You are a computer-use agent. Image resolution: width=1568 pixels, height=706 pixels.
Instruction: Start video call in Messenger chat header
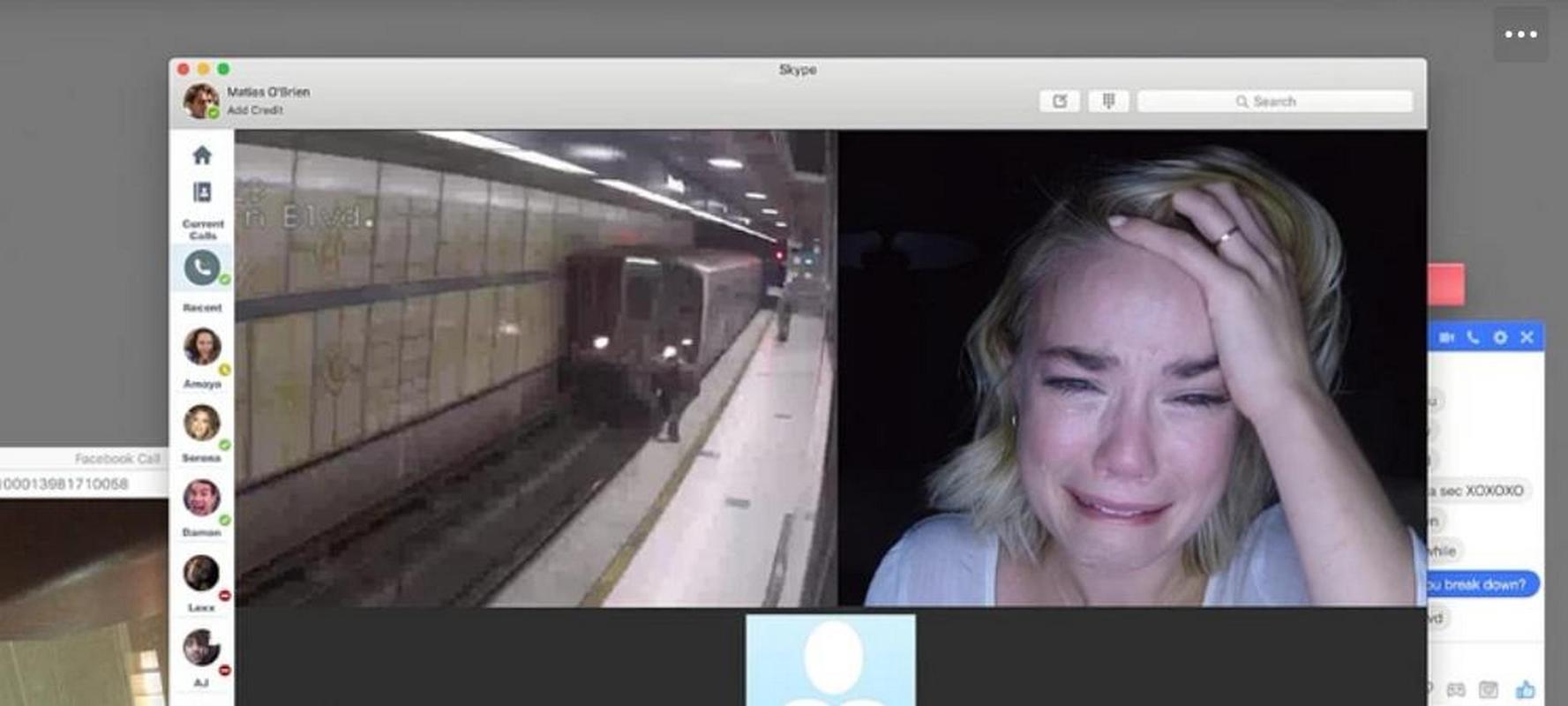click(1446, 337)
